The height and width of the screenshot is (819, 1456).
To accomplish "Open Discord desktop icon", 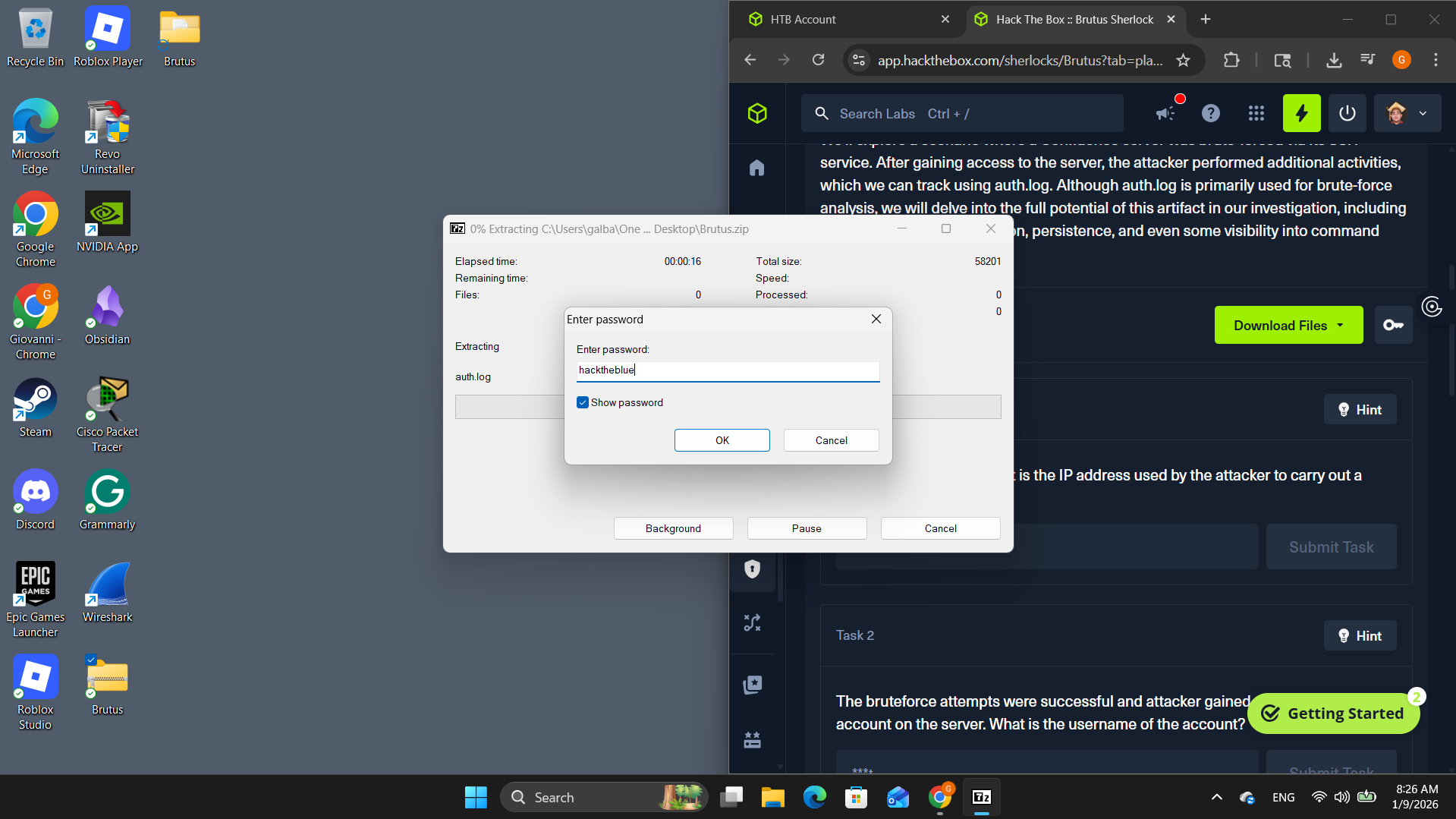I will point(35,499).
